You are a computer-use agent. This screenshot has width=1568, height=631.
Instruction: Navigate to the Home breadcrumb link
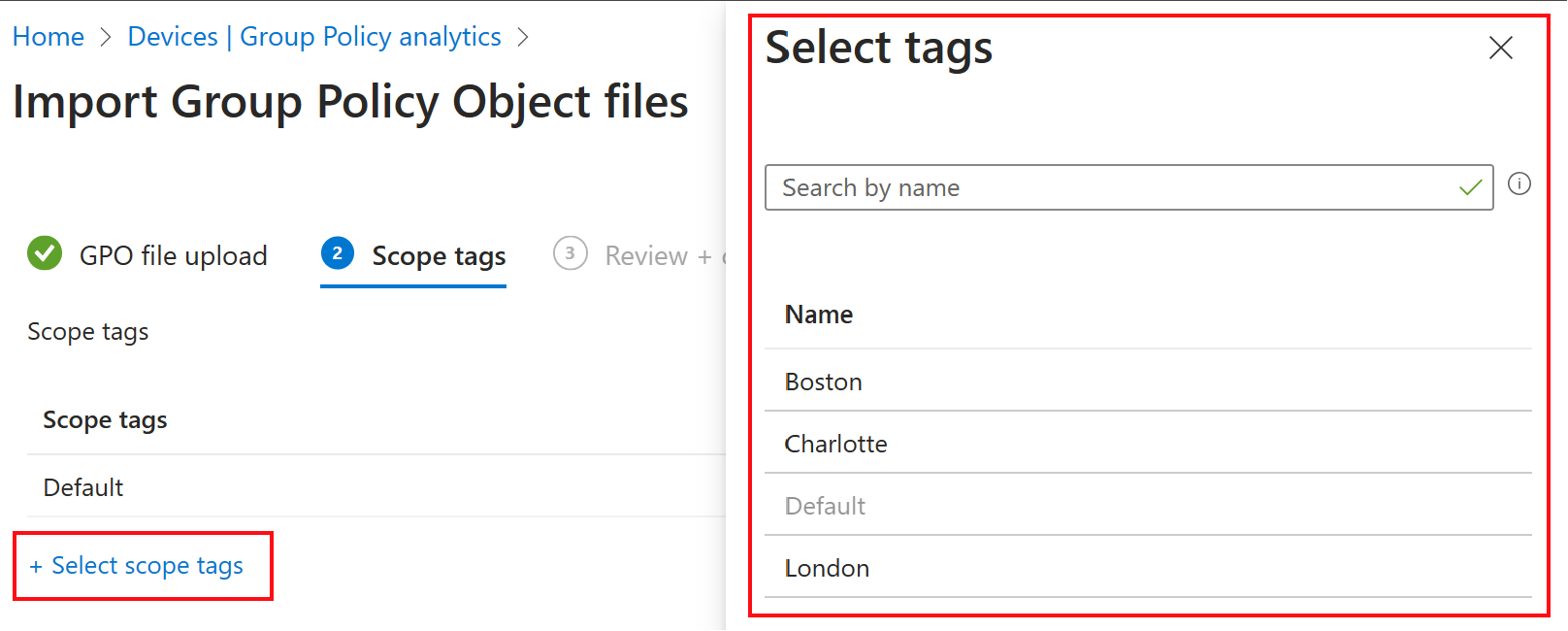pyautogui.click(x=49, y=37)
